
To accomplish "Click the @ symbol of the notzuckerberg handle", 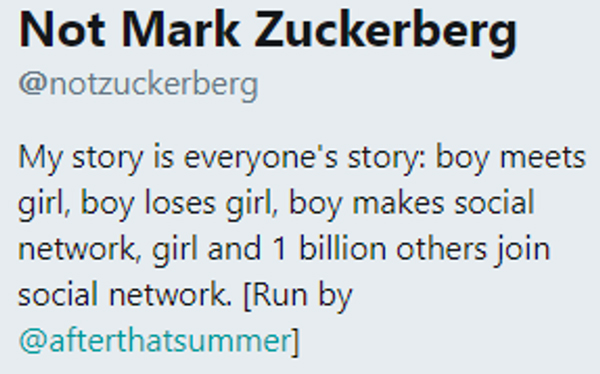I will point(33,84).
